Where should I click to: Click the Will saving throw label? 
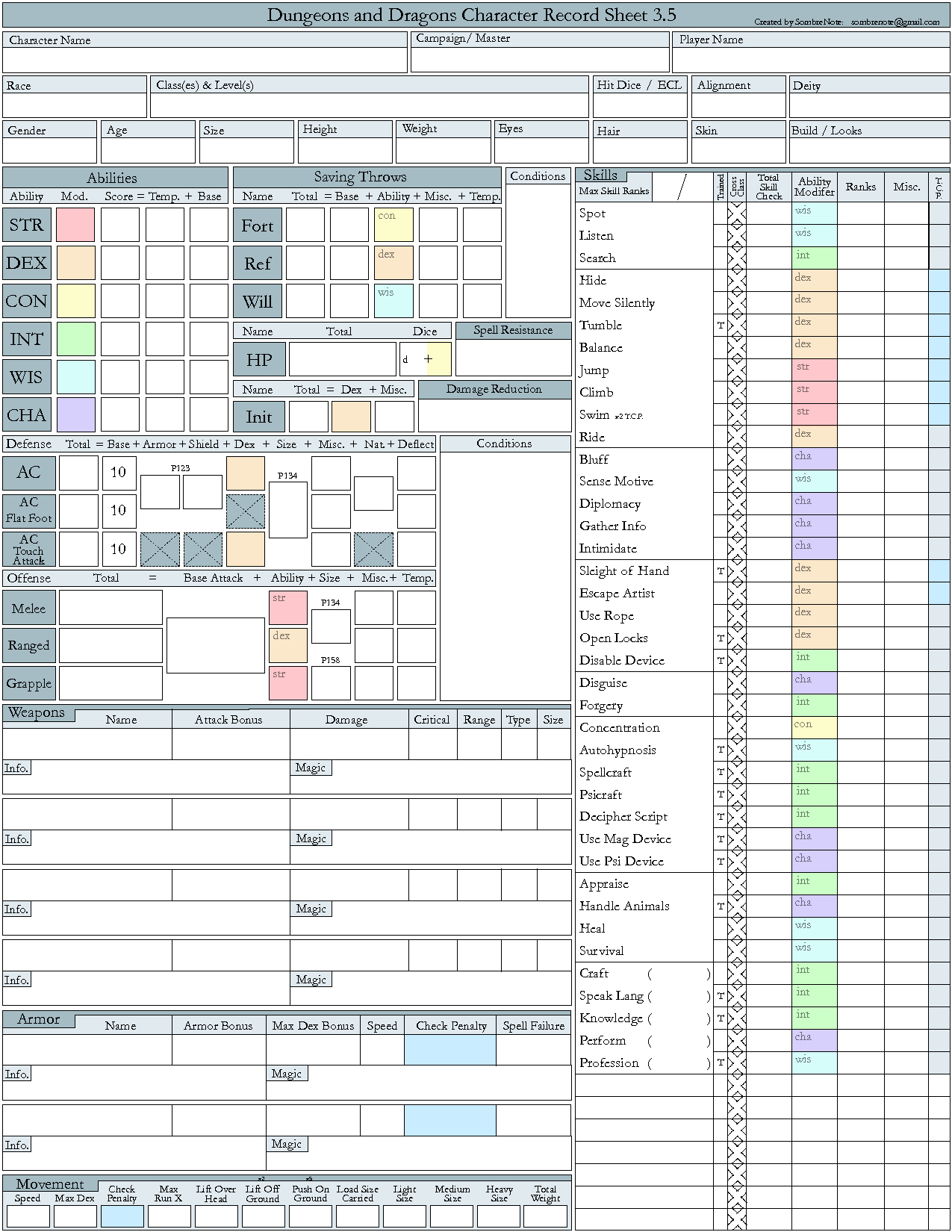click(x=258, y=301)
